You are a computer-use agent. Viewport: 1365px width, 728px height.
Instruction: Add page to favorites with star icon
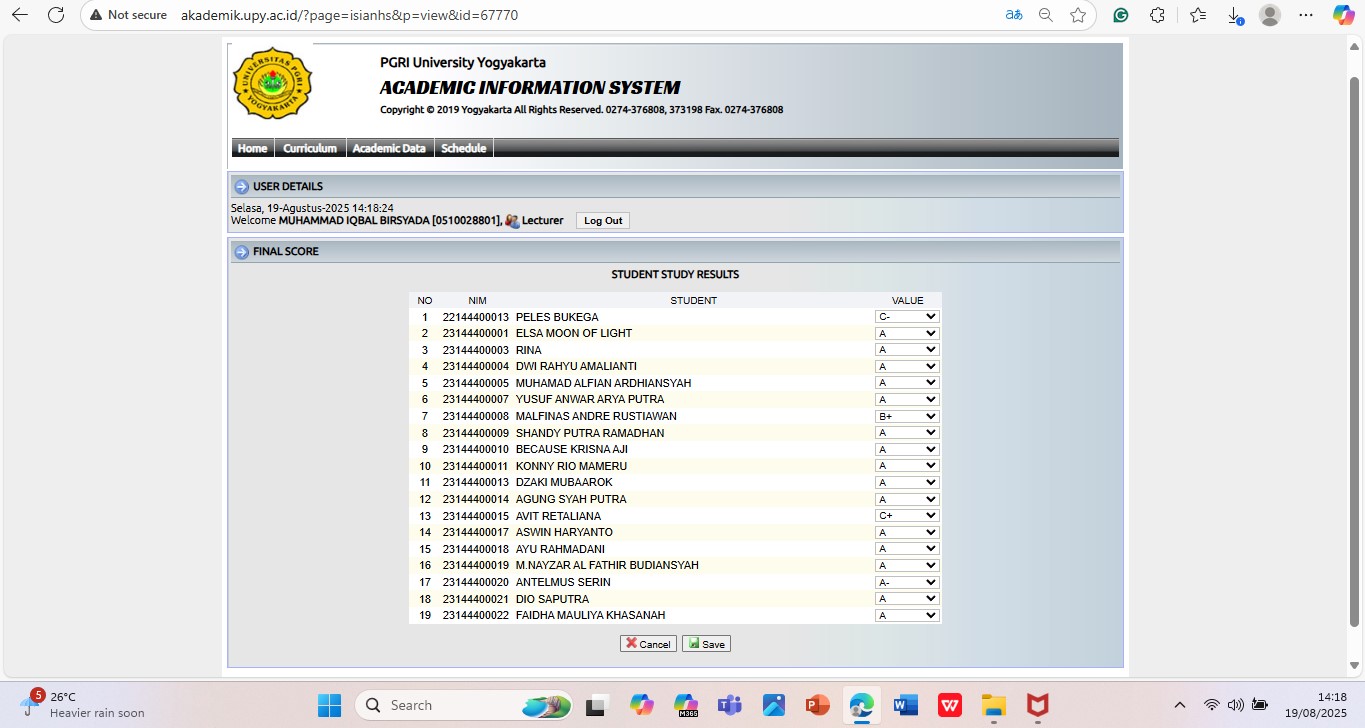(x=1077, y=15)
